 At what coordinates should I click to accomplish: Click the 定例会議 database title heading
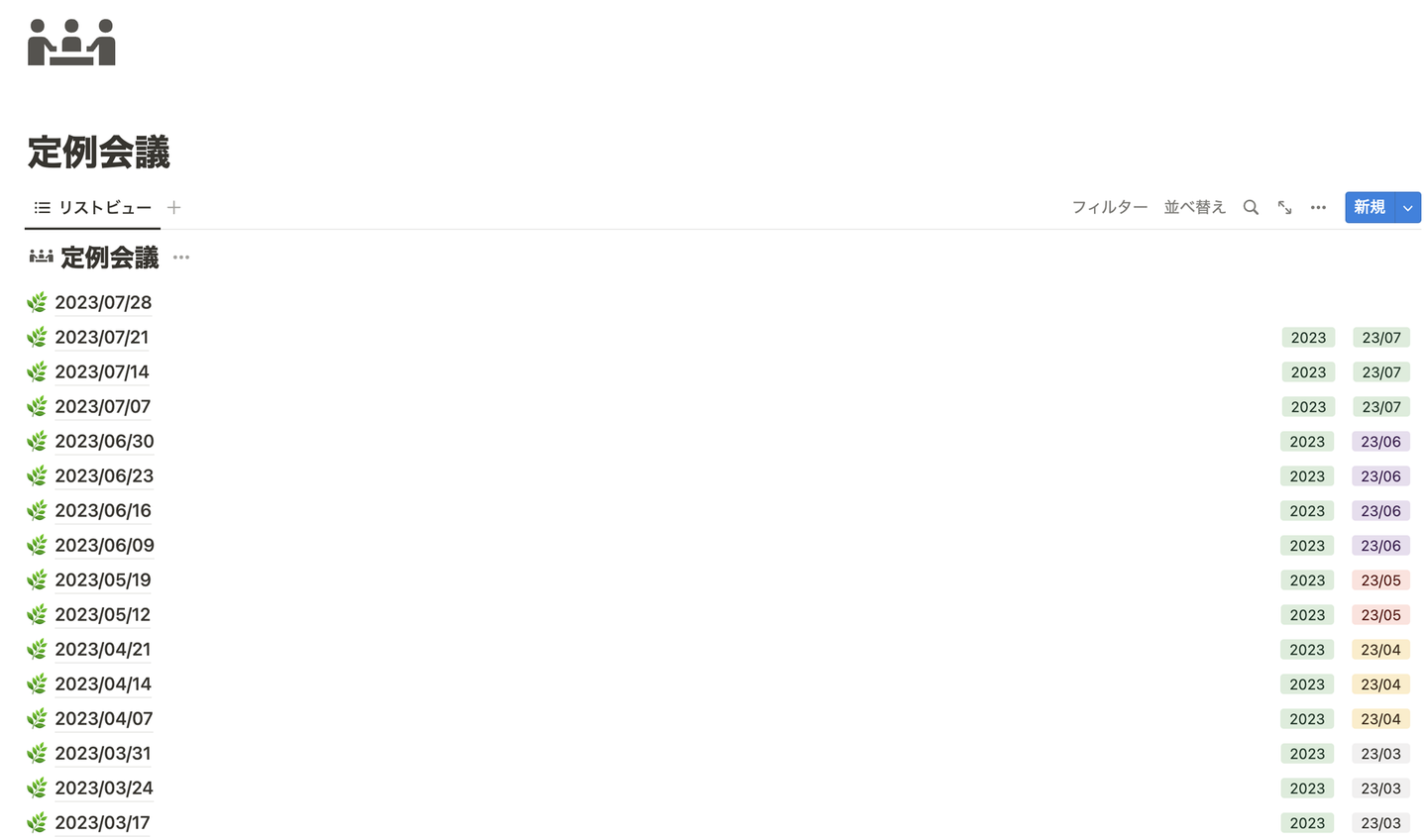[x=109, y=258]
